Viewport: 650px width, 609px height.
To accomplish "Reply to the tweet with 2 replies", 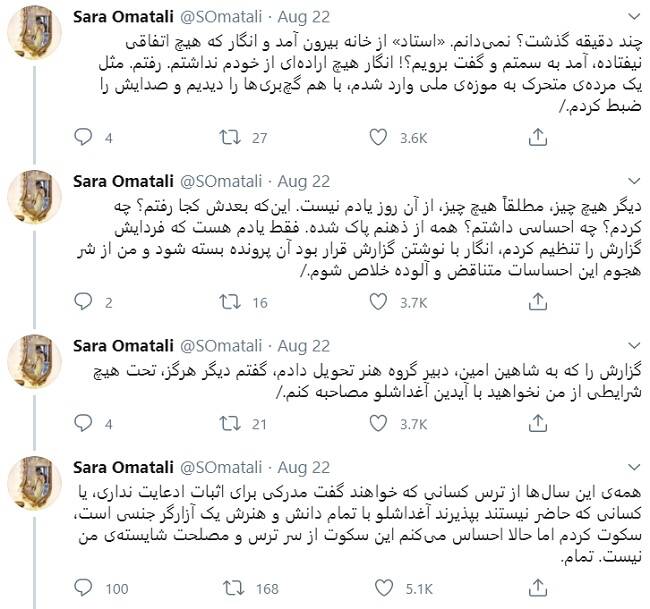I will coord(84,303).
